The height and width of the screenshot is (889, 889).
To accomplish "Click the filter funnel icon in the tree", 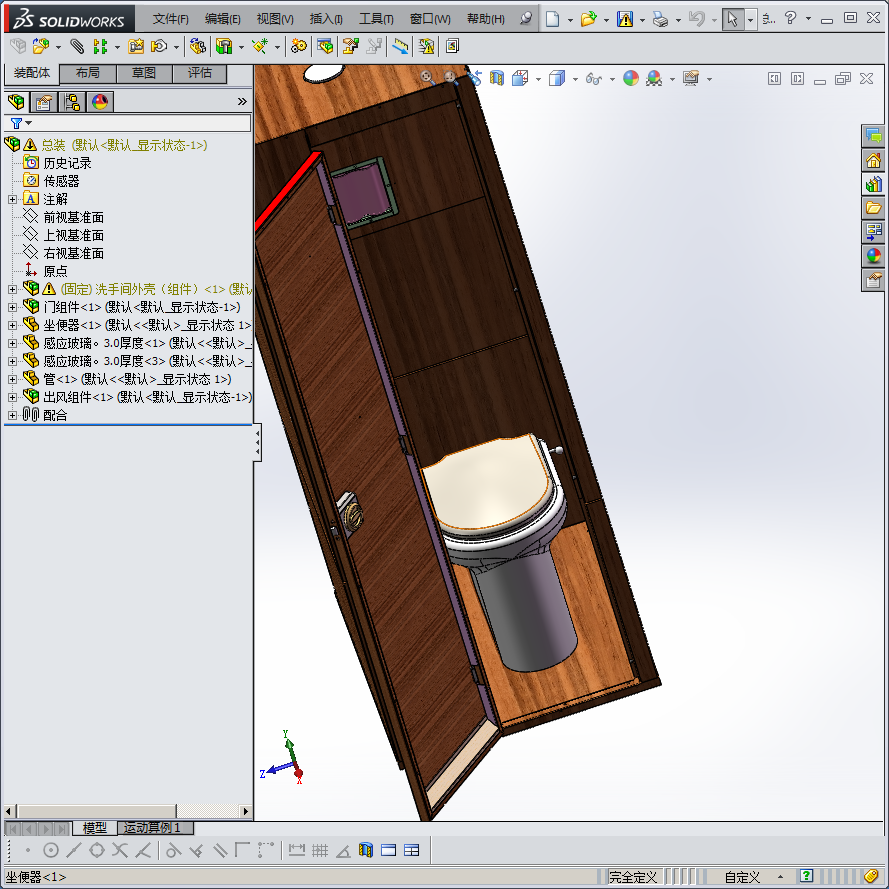I will tap(16, 123).
